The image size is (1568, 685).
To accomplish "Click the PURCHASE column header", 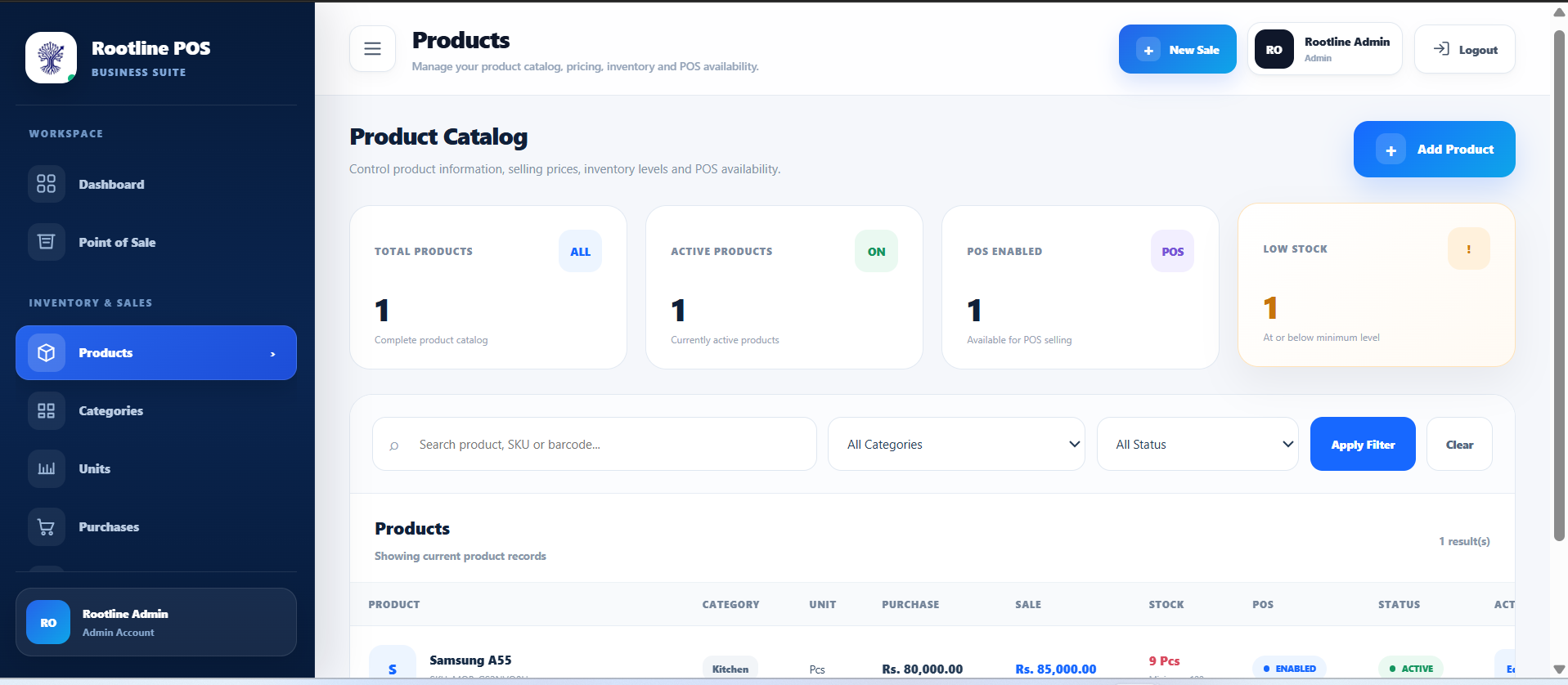I will pos(910,604).
